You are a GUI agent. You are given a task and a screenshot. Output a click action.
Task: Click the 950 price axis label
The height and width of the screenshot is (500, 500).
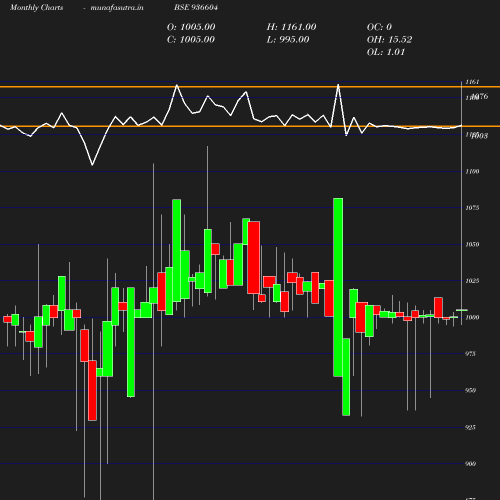[x=470, y=390]
